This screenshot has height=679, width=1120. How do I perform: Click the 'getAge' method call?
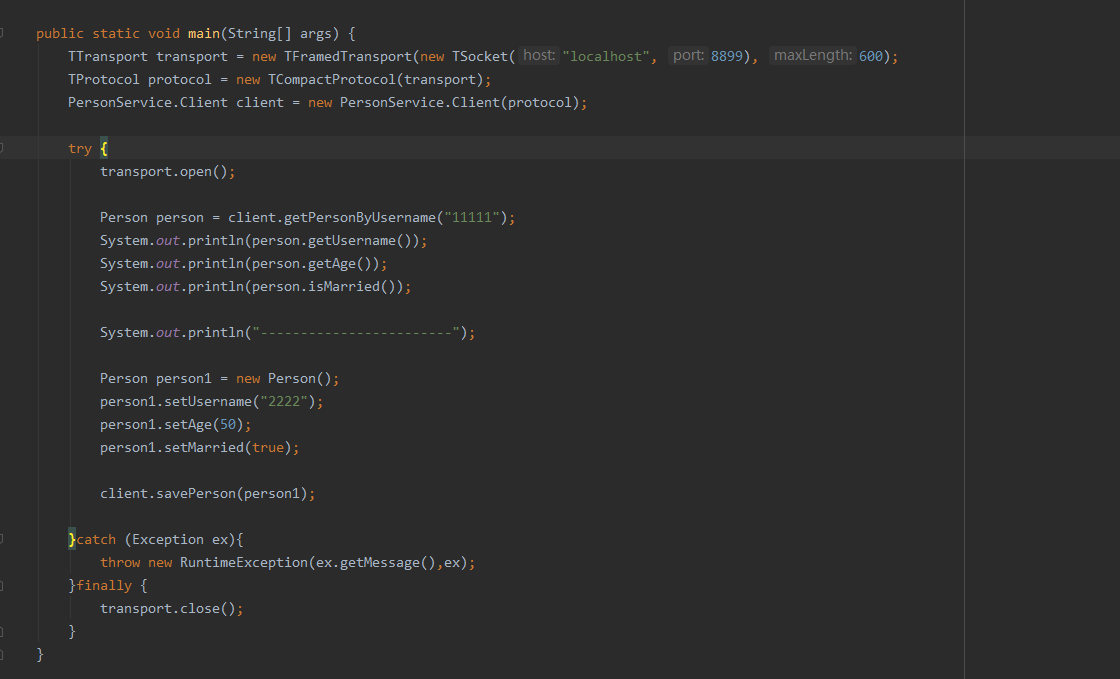pyautogui.click(x=332, y=263)
